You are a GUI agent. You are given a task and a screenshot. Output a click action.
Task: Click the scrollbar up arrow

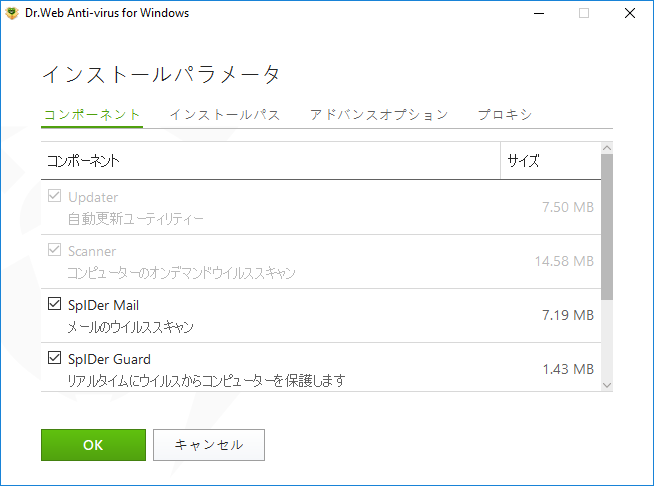pos(607,148)
